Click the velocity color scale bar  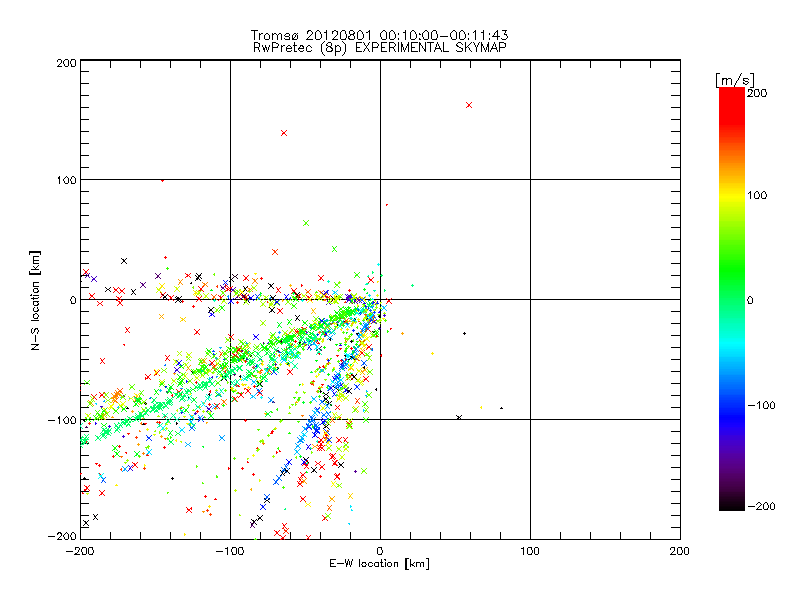tap(732, 299)
